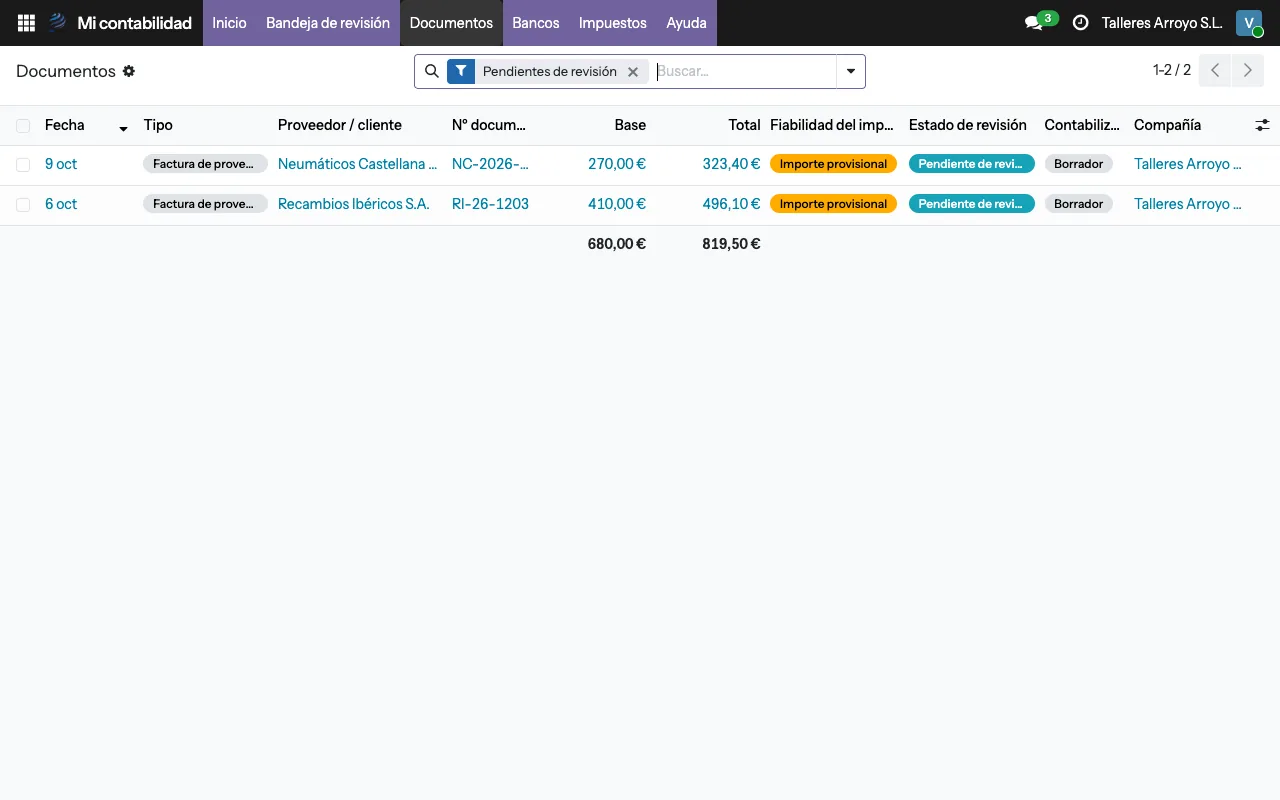Image resolution: width=1280 pixels, height=800 pixels.
Task: Sort by the Compañía column header
Action: click(x=1167, y=125)
